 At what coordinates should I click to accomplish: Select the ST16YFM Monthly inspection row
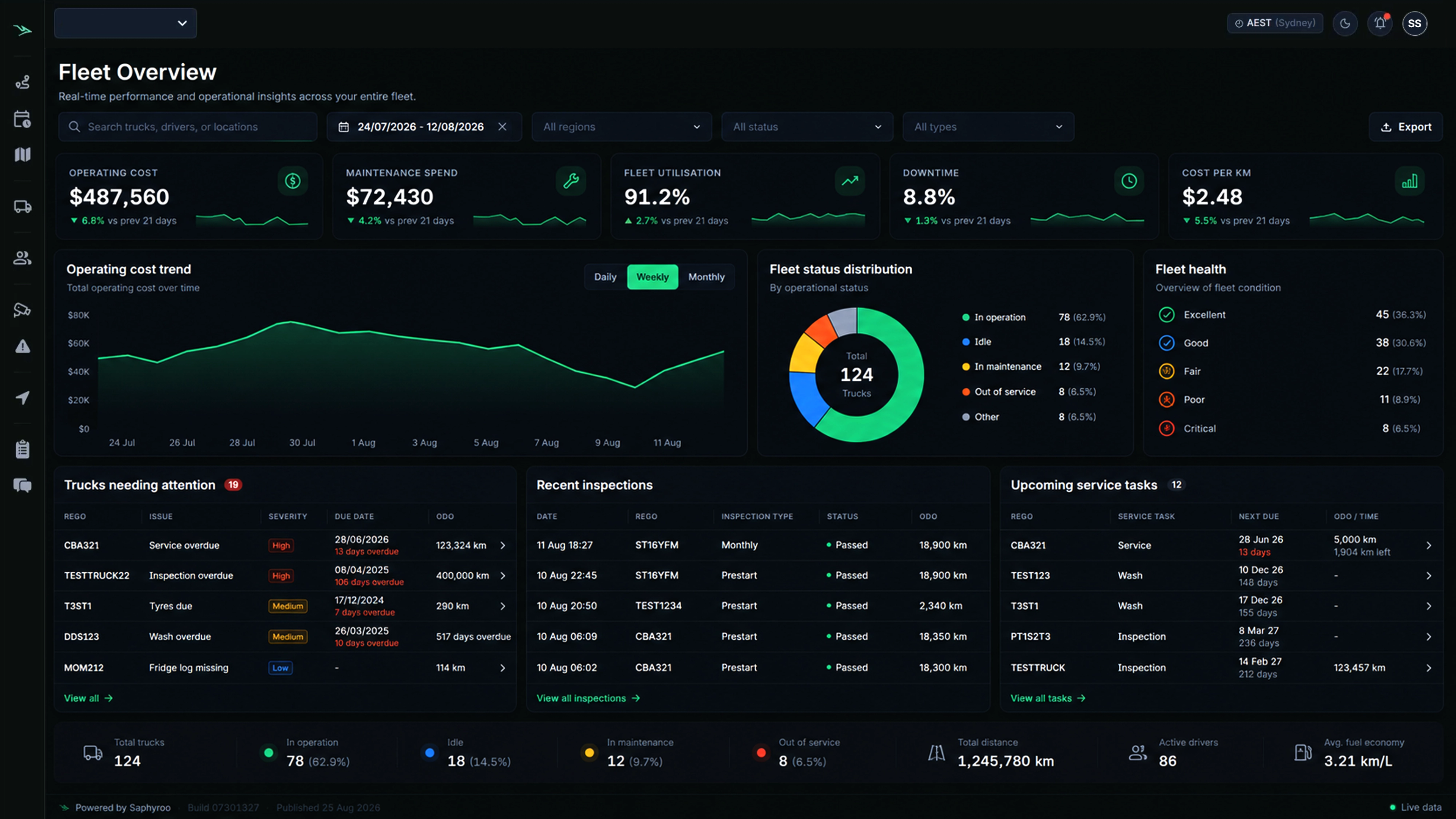[x=758, y=546]
